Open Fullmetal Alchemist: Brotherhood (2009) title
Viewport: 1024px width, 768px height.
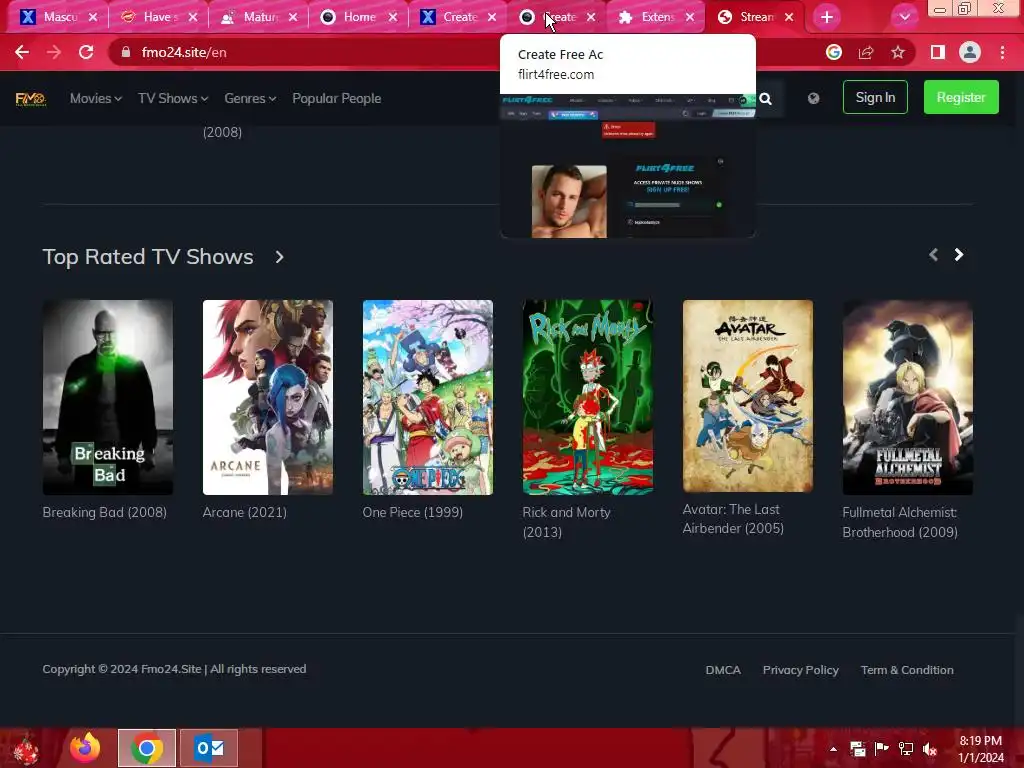(901, 522)
